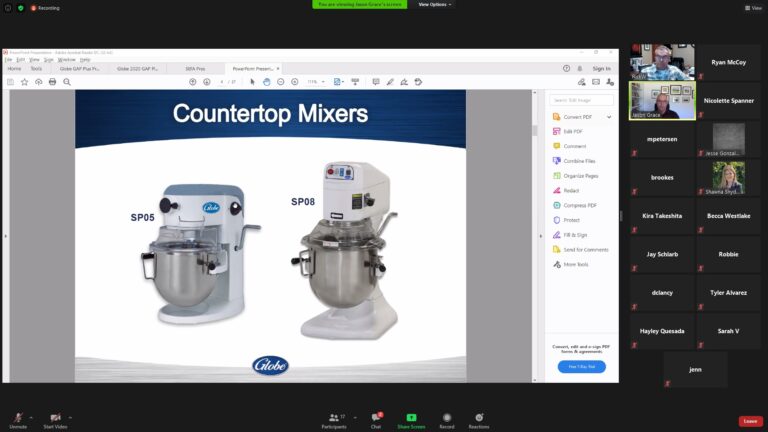The height and width of the screenshot is (432, 768).
Task: Open the Zoom Chat panel
Action: pos(376,420)
